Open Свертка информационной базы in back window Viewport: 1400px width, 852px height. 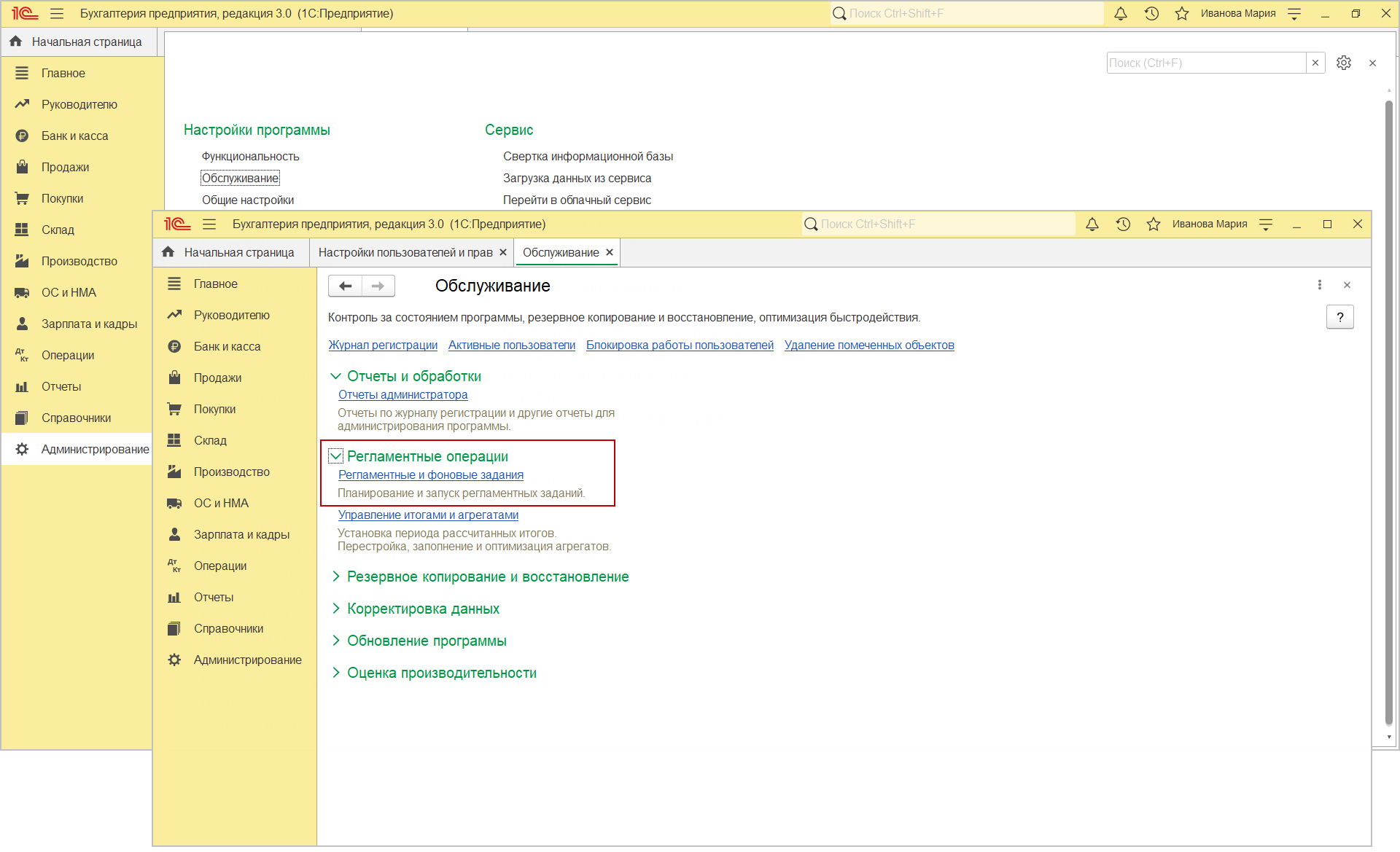click(588, 156)
